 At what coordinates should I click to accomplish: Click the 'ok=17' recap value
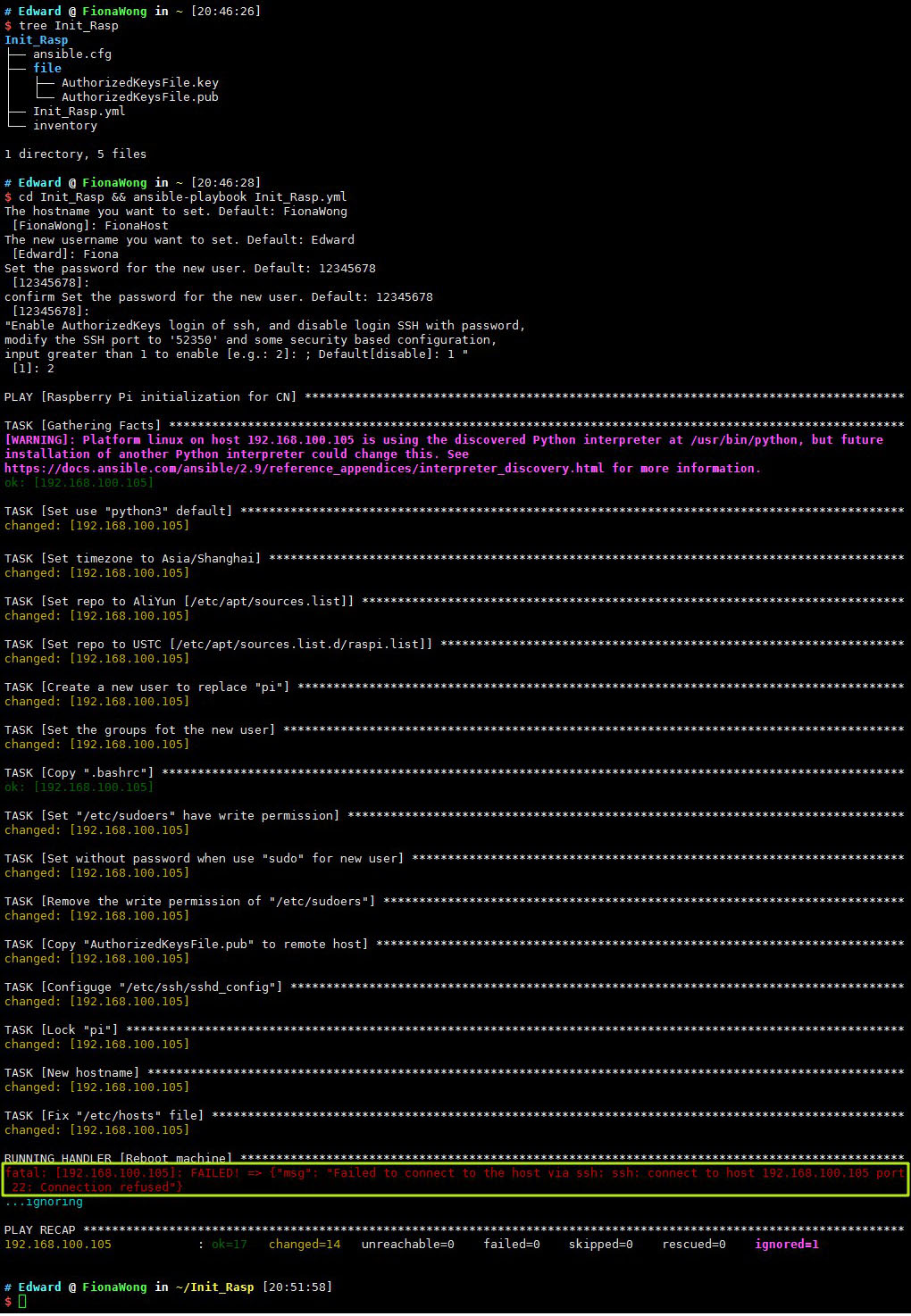coord(230,1245)
